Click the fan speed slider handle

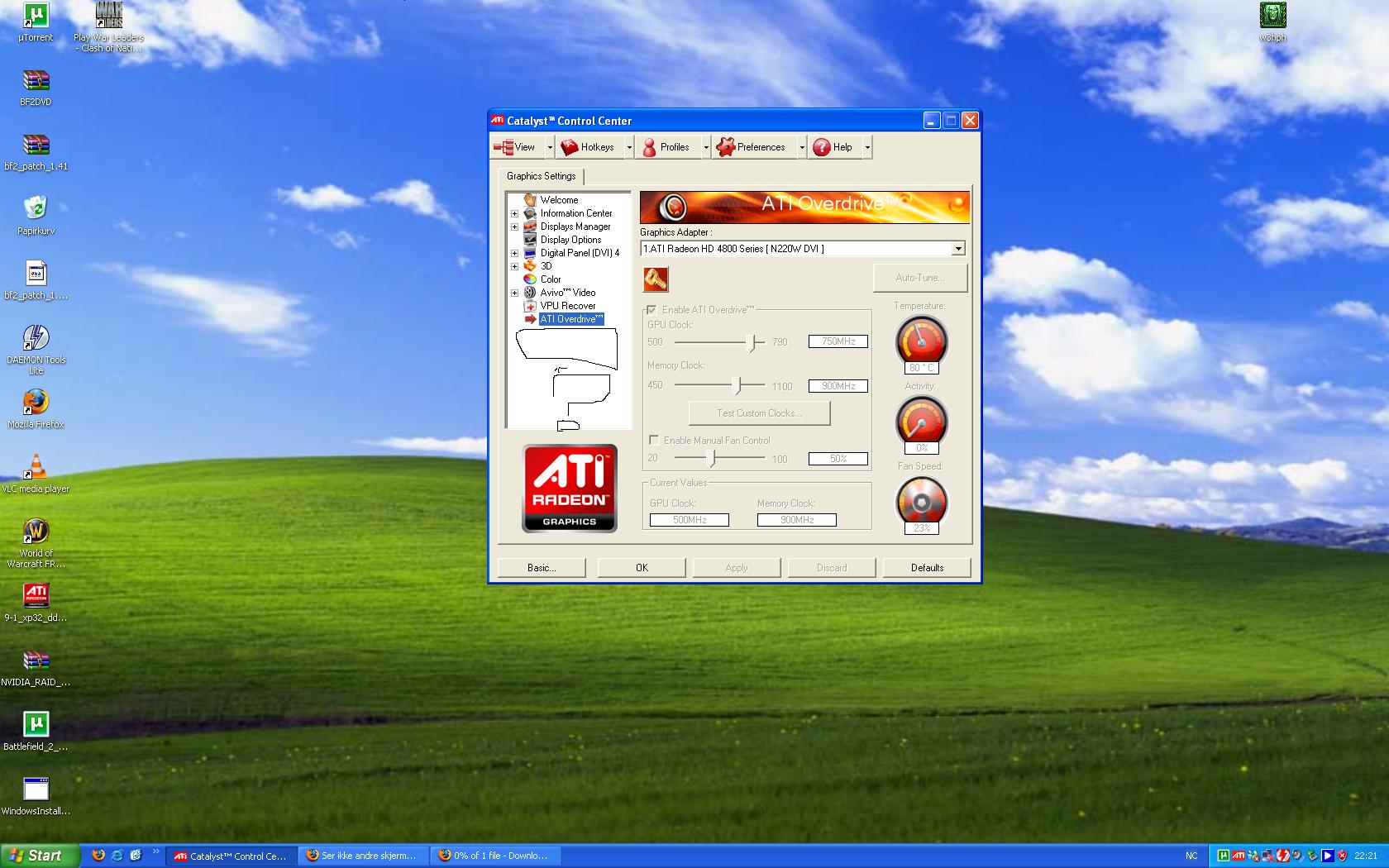(712, 458)
